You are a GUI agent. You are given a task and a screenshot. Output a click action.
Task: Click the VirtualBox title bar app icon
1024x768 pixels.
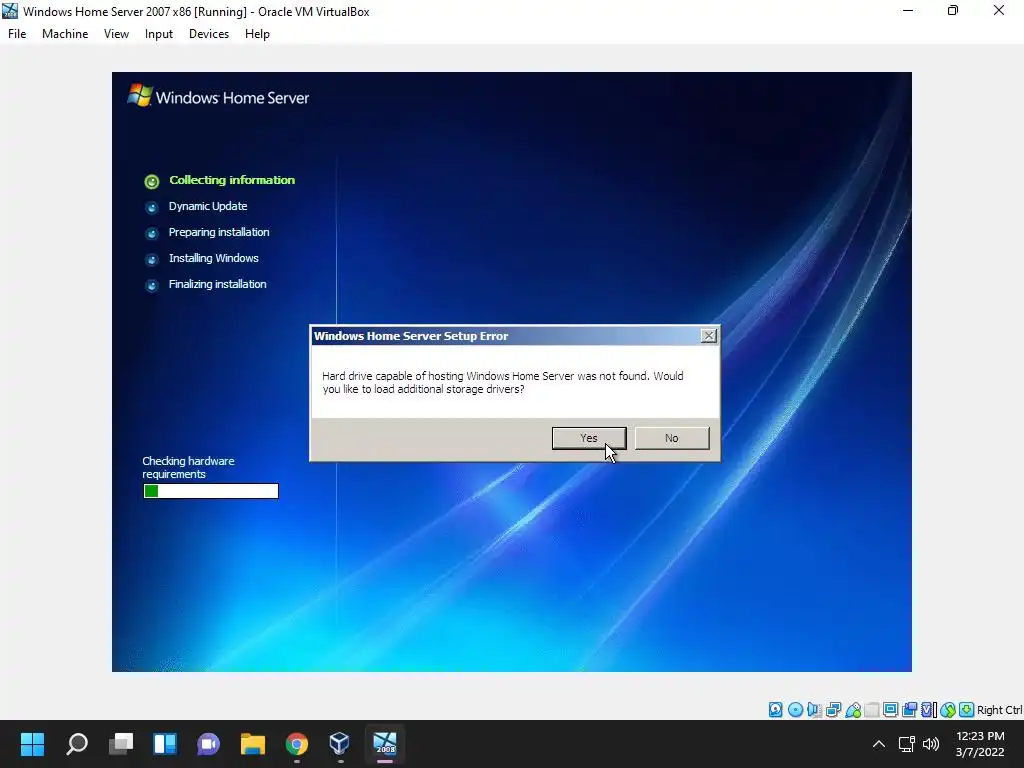[10, 11]
